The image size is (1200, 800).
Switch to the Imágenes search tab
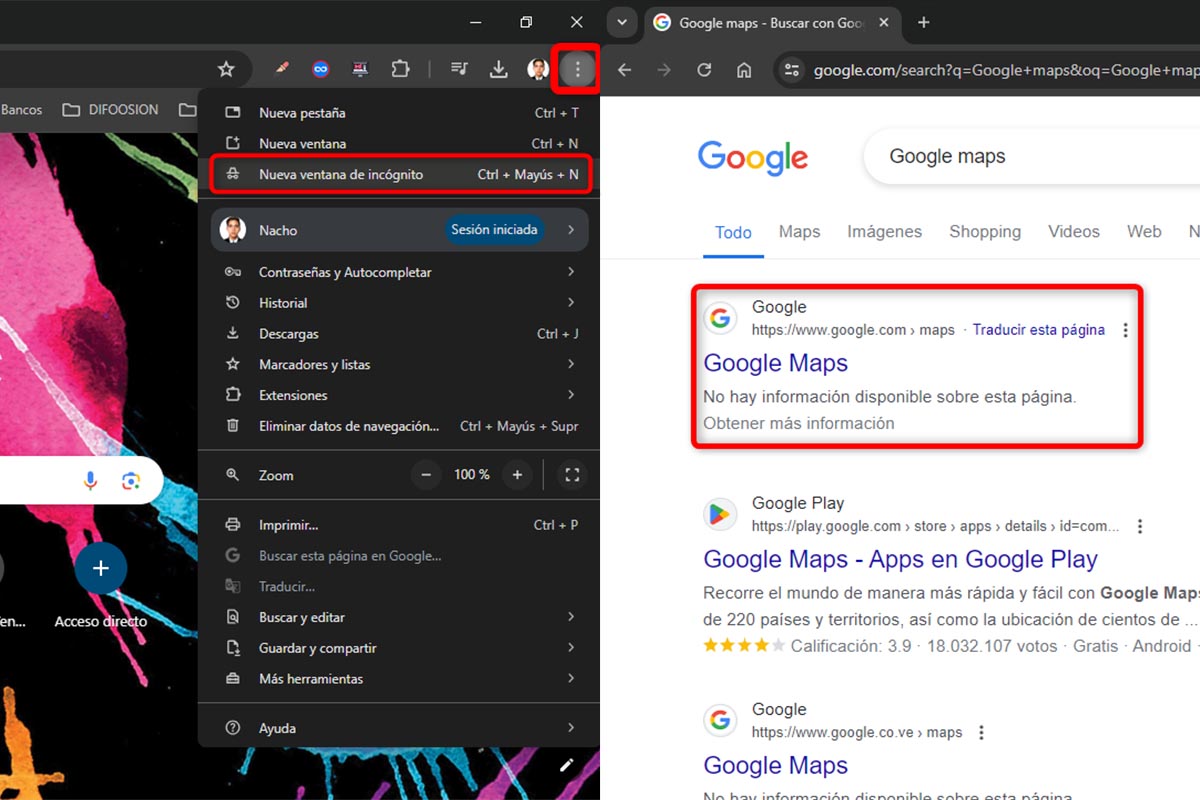(x=884, y=232)
